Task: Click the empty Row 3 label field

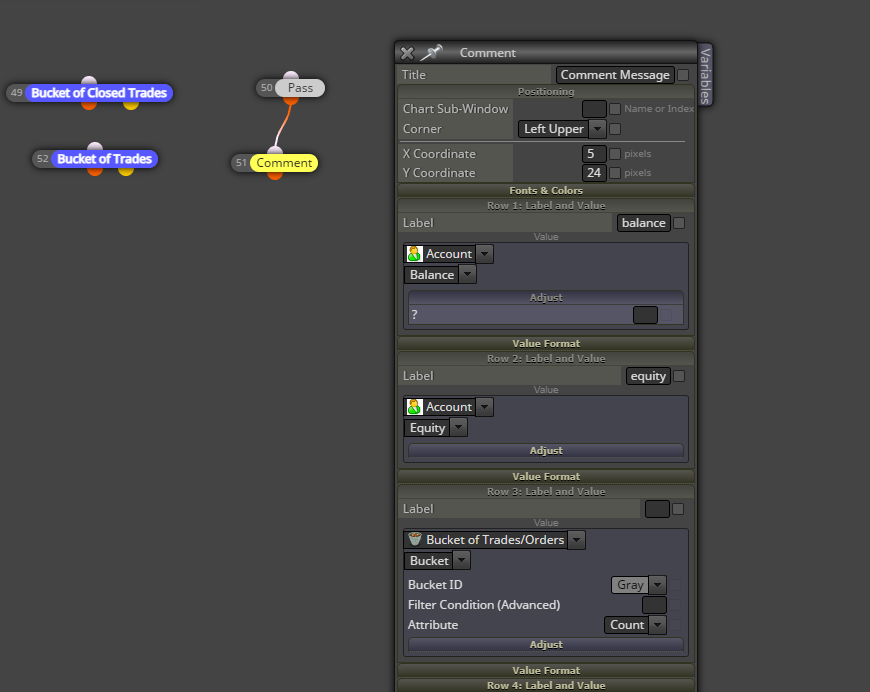Action: pos(657,509)
